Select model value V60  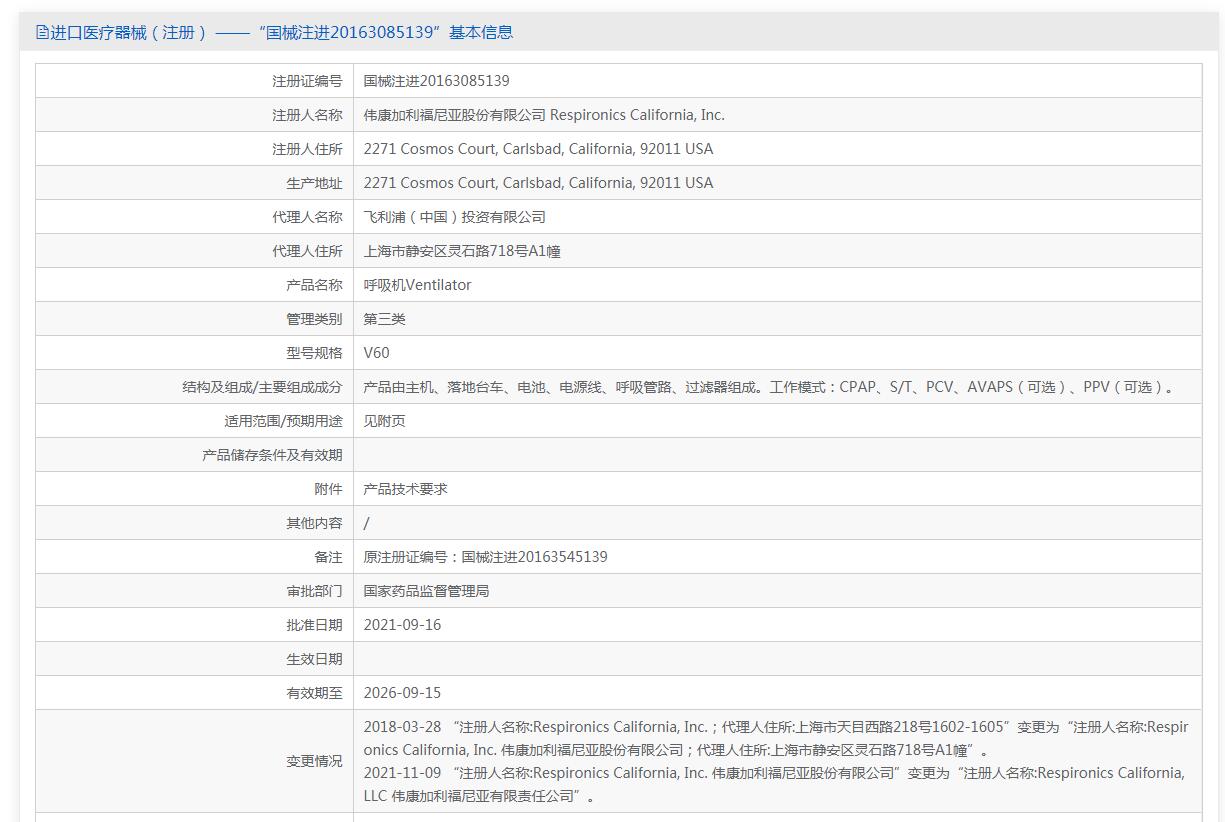tap(376, 353)
